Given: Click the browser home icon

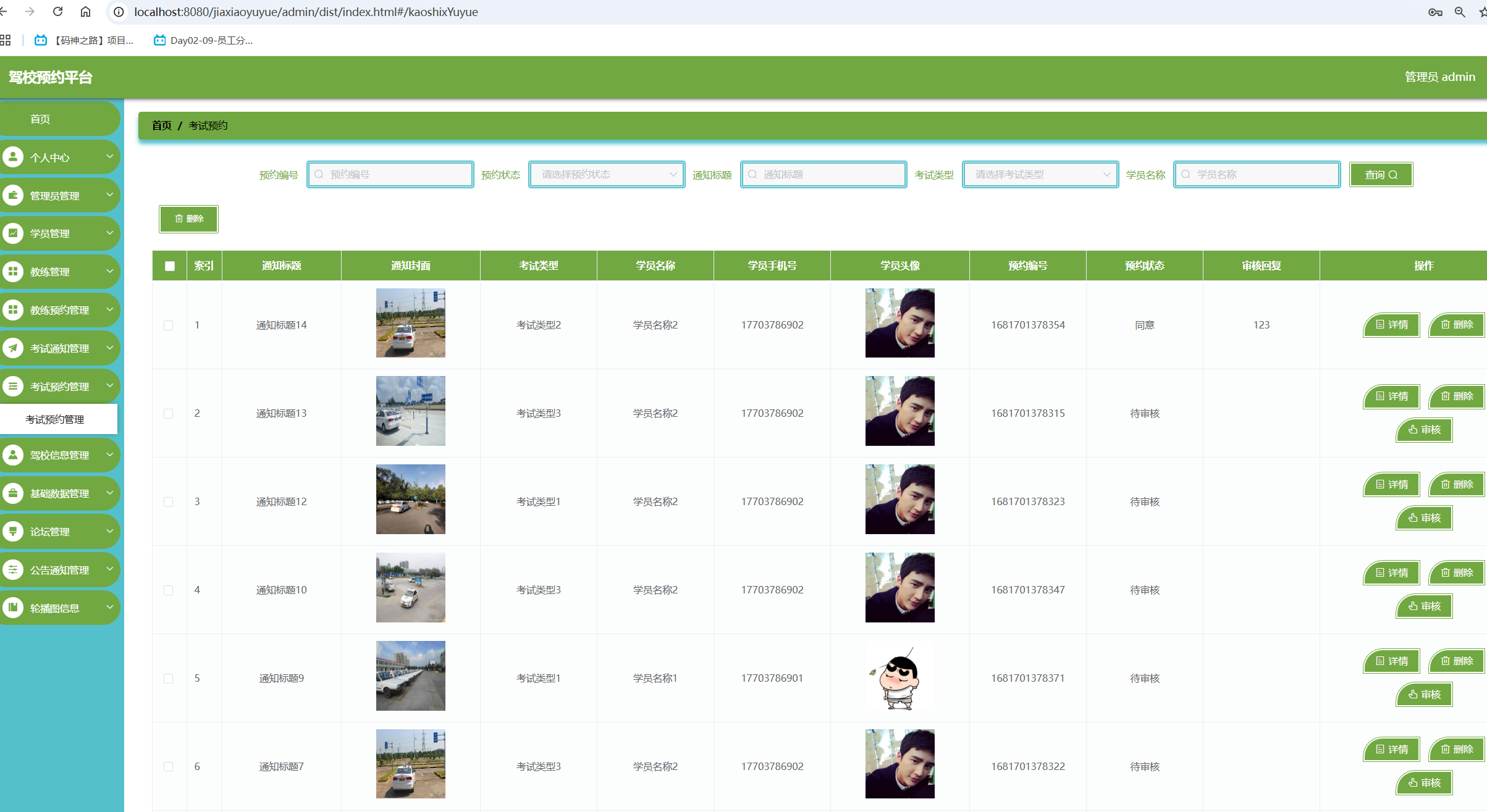Looking at the screenshot, I should coord(85,12).
